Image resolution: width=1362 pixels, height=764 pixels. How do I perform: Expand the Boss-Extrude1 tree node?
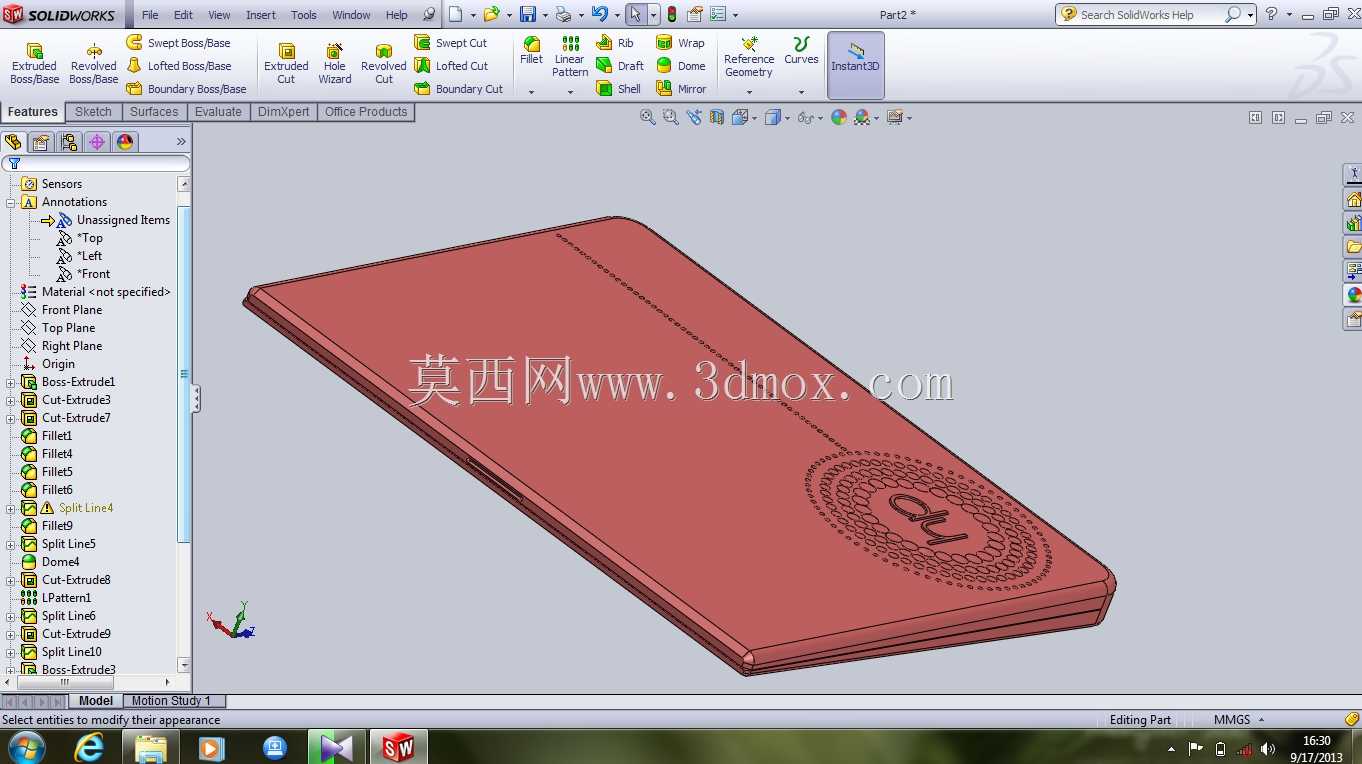pyautogui.click(x=11, y=382)
